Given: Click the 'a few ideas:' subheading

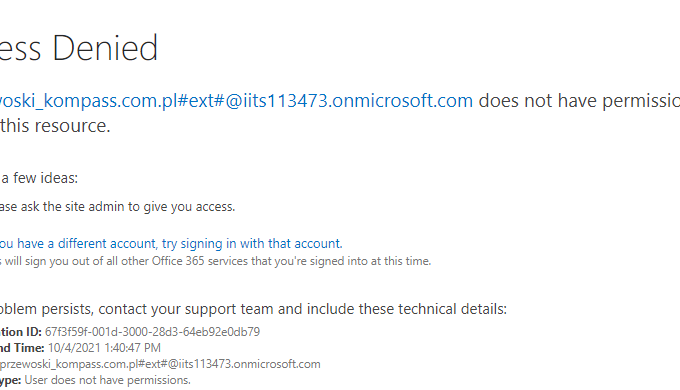Looking at the screenshot, I should [x=39, y=178].
